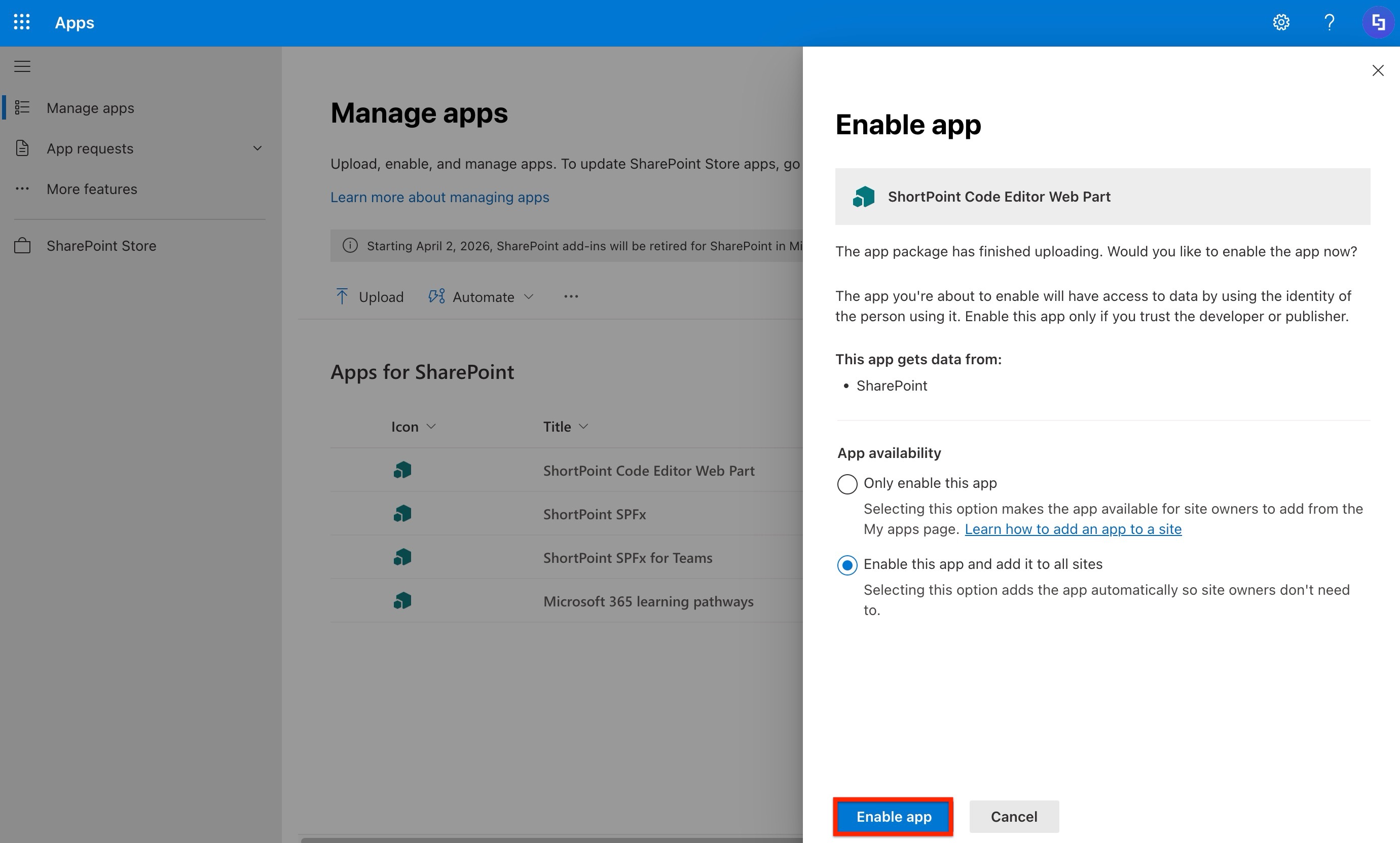This screenshot has height=843, width=1400.
Task: Collapse the navigation hamburger menu
Action: click(x=22, y=66)
